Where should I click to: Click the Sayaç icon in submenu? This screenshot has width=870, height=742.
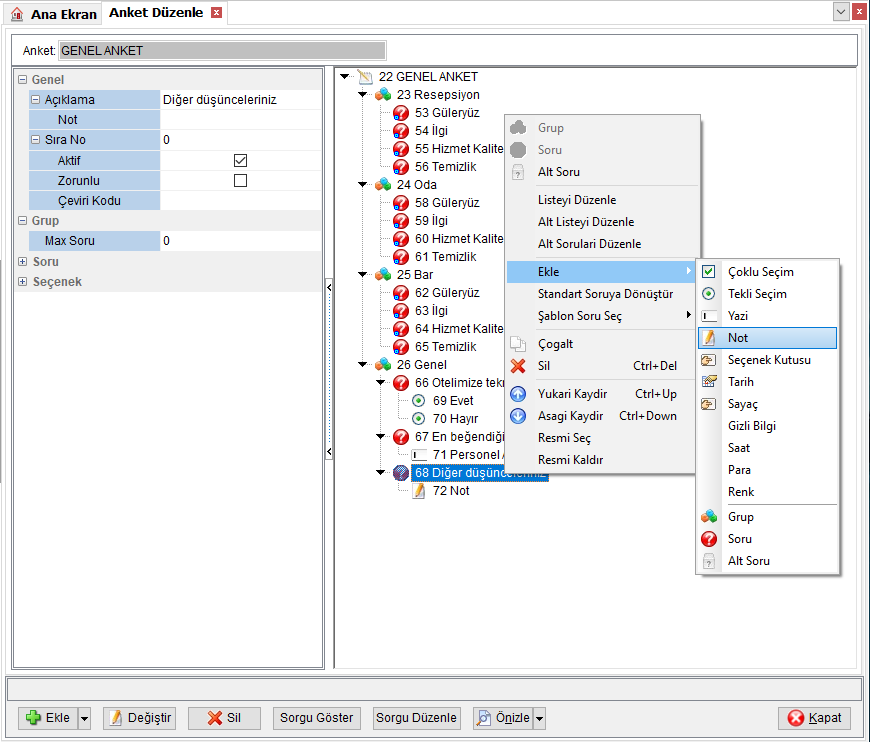pyautogui.click(x=709, y=404)
